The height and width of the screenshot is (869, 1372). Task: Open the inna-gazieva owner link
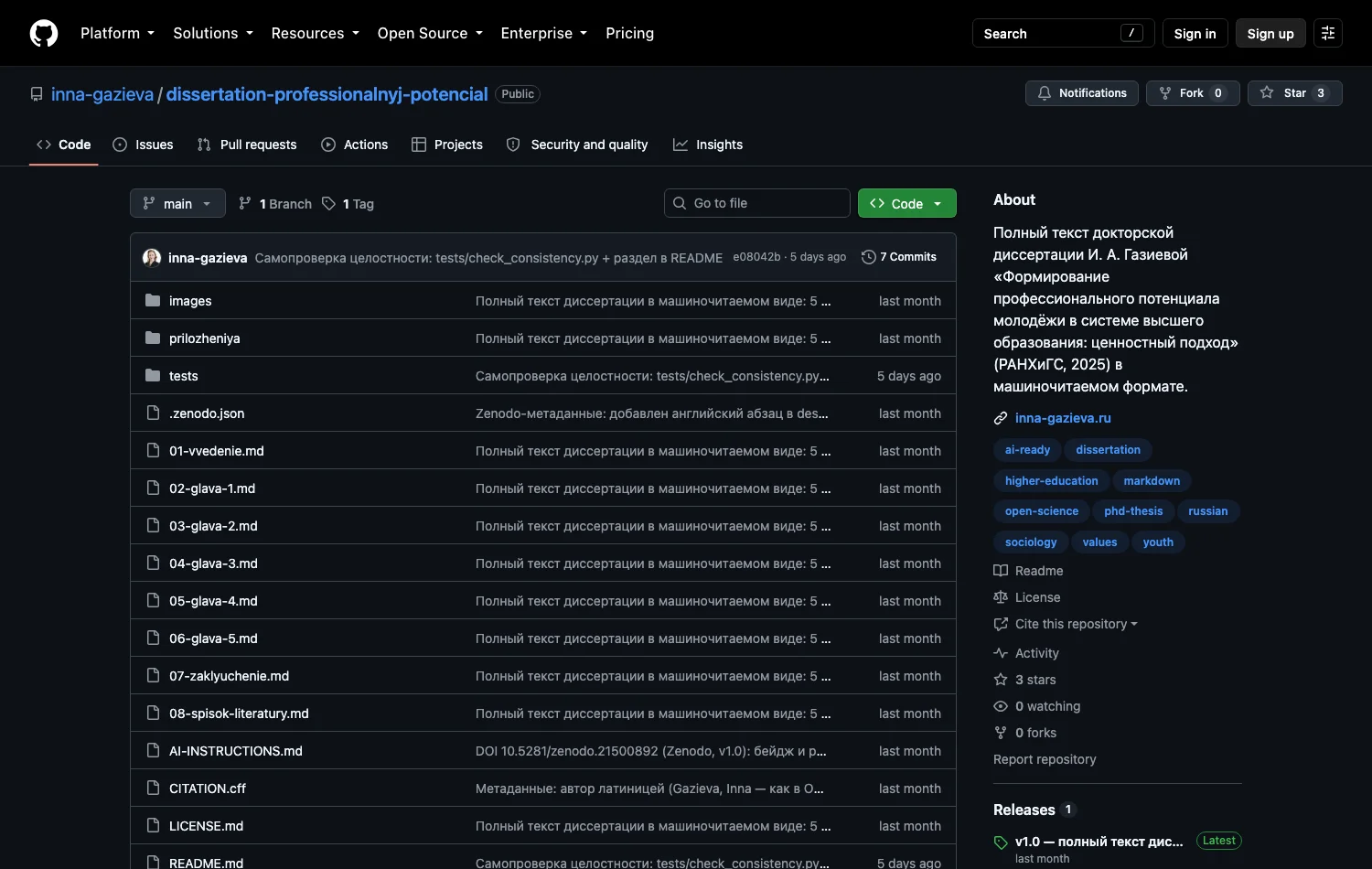(102, 94)
